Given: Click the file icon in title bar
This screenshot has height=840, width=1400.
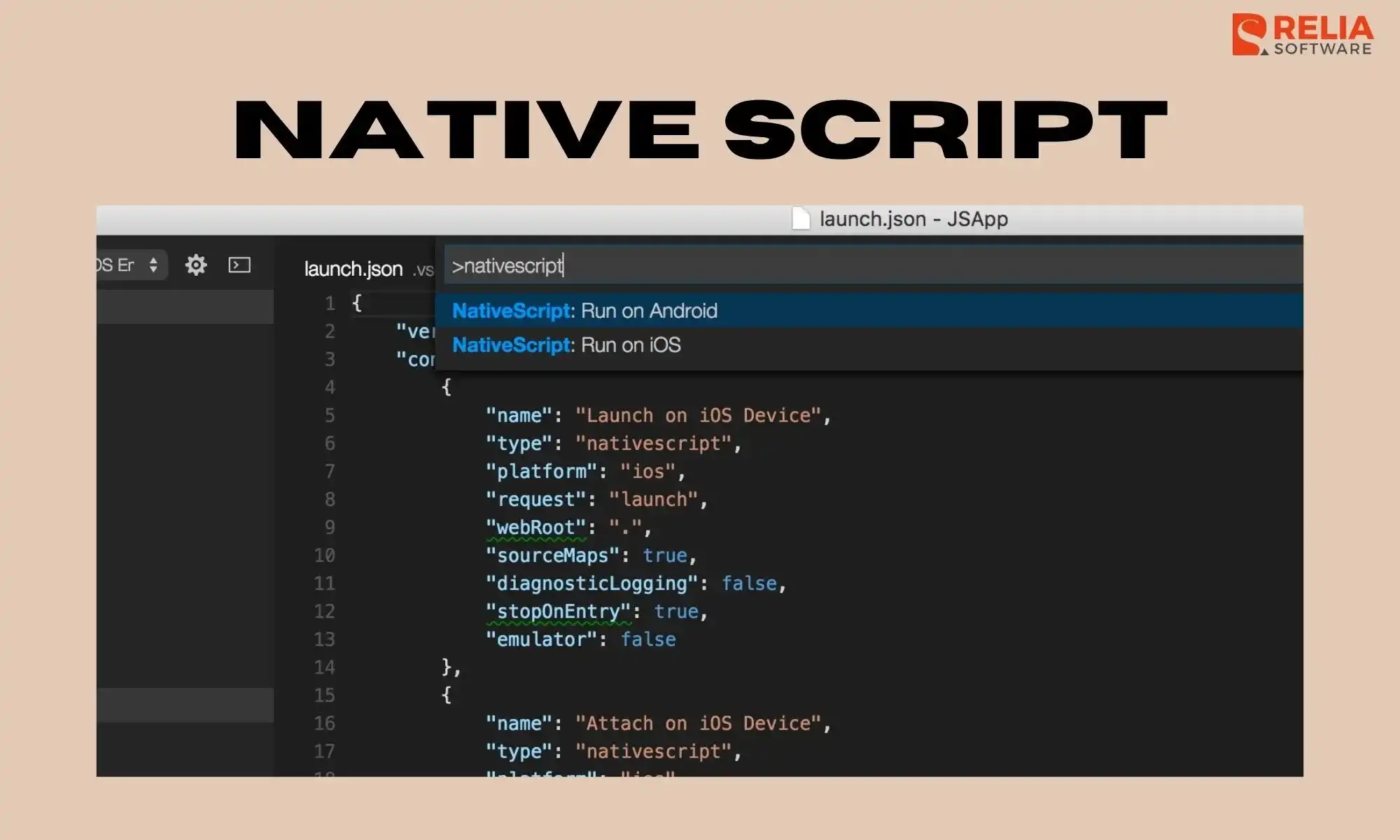Looking at the screenshot, I should 801,219.
